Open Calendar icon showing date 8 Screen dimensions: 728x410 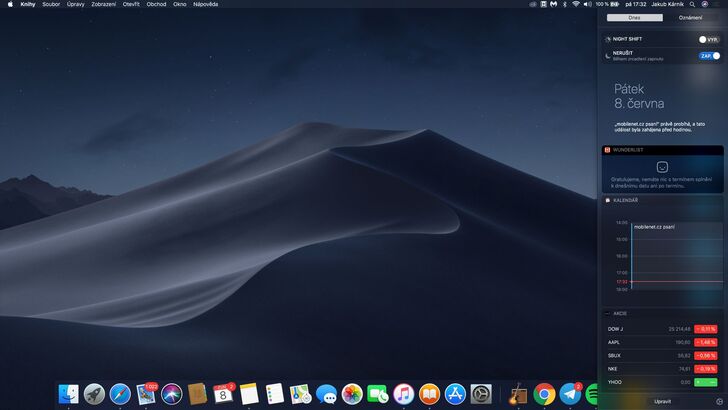coord(223,394)
